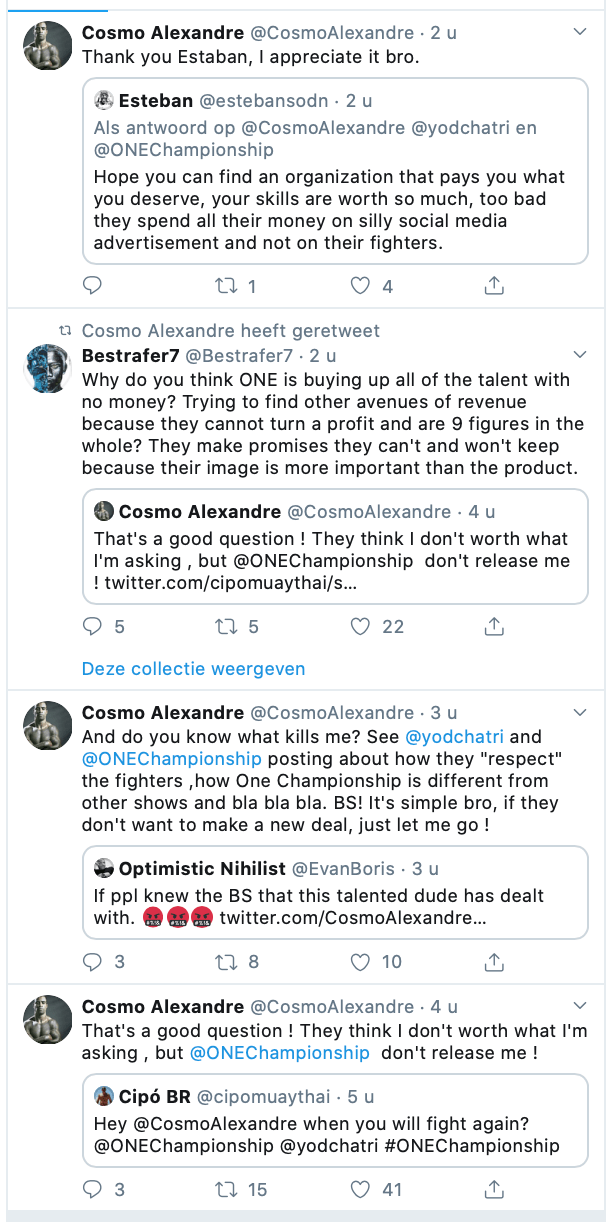Like the Thank you Estaban tweet
The height and width of the screenshot is (1222, 614).
pos(361,286)
